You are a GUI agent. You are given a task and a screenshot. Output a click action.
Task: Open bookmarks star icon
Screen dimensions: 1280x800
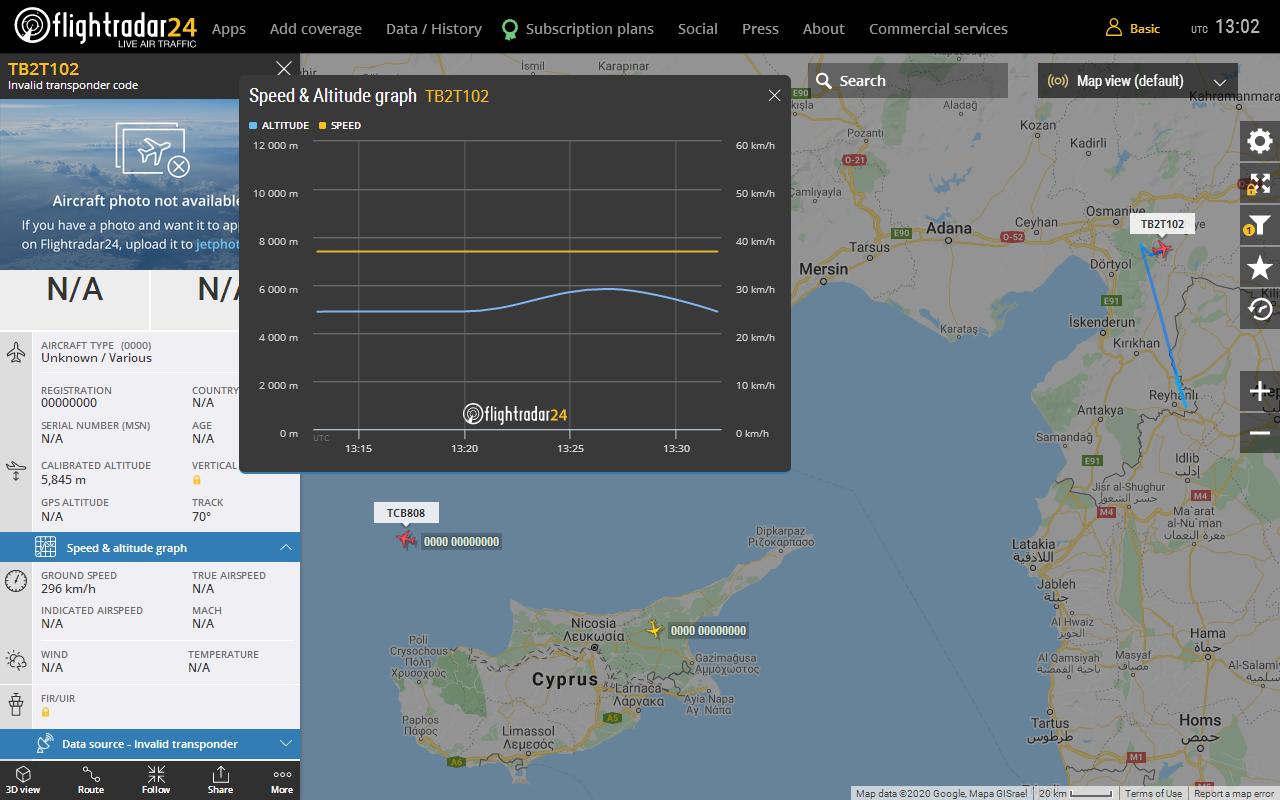click(1260, 267)
